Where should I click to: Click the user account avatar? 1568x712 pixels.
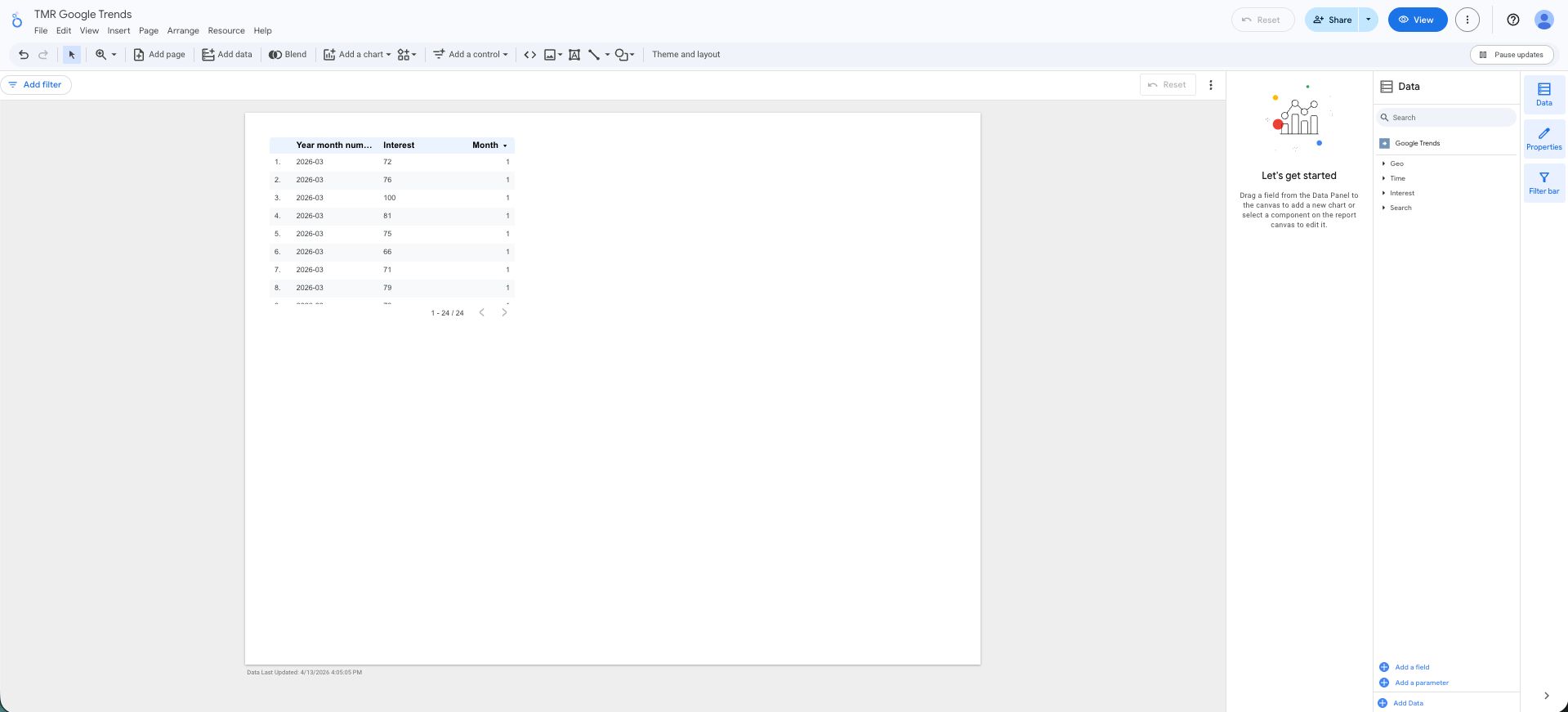coord(1543,20)
